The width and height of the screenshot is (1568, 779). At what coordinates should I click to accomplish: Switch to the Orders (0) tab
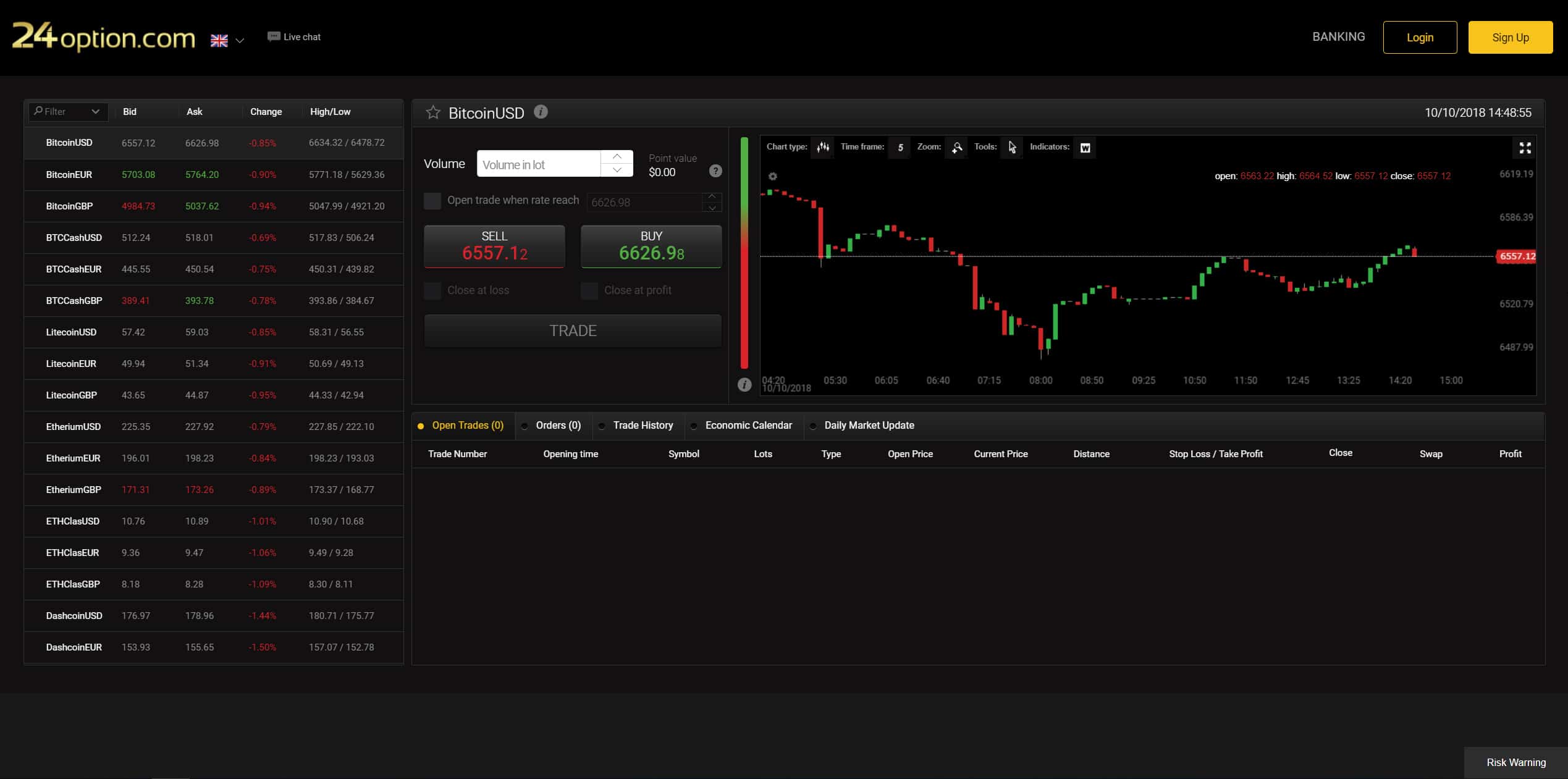(x=553, y=426)
